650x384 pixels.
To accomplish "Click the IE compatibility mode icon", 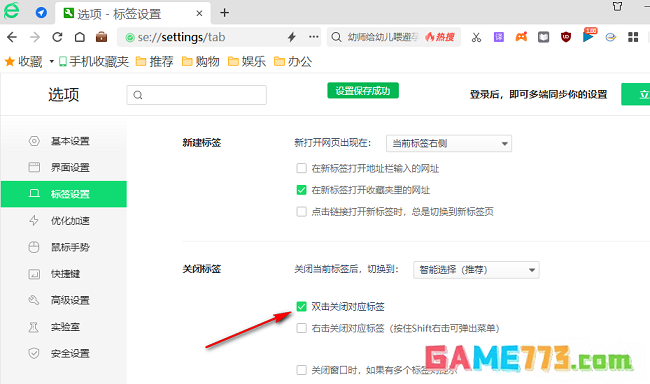I will click(611, 37).
